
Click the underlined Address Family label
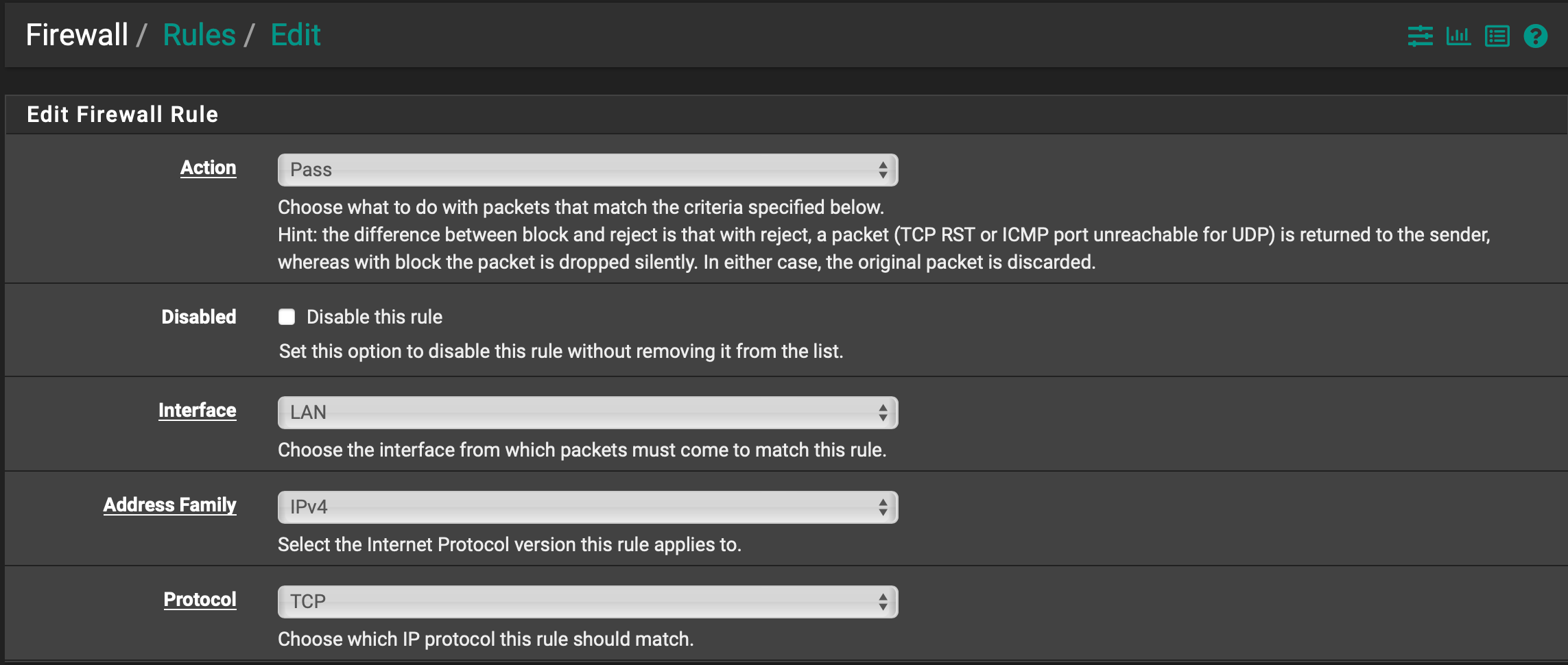click(169, 505)
